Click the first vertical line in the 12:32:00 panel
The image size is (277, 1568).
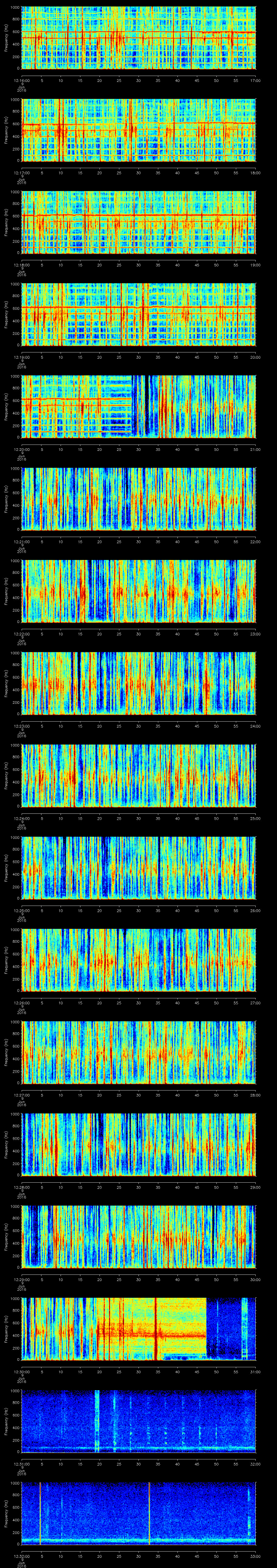click(40, 1513)
